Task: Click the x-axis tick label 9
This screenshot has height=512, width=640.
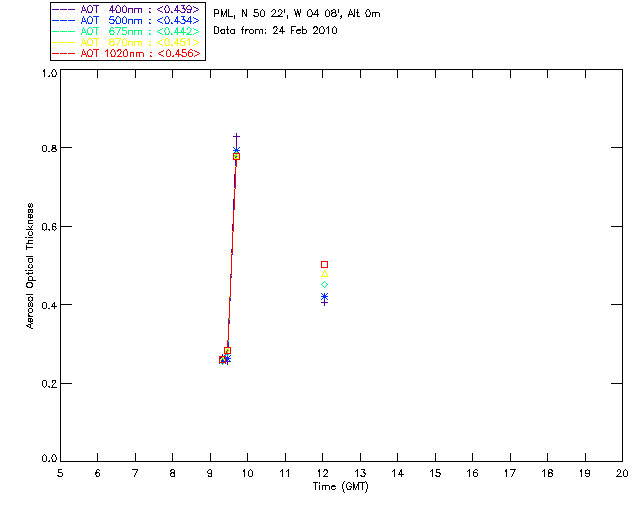Action: click(210, 473)
